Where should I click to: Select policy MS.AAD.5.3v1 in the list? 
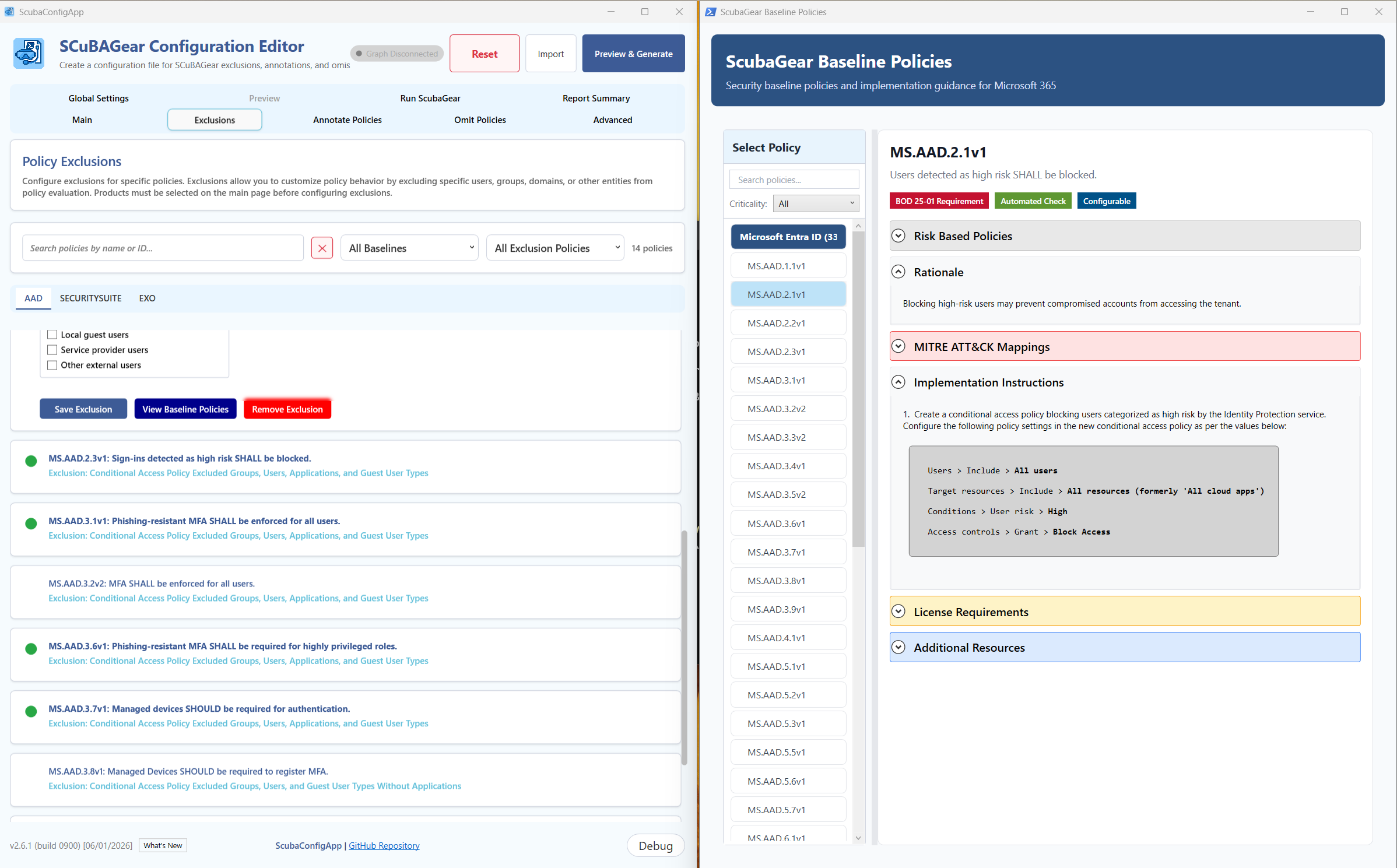pyautogui.click(x=788, y=723)
